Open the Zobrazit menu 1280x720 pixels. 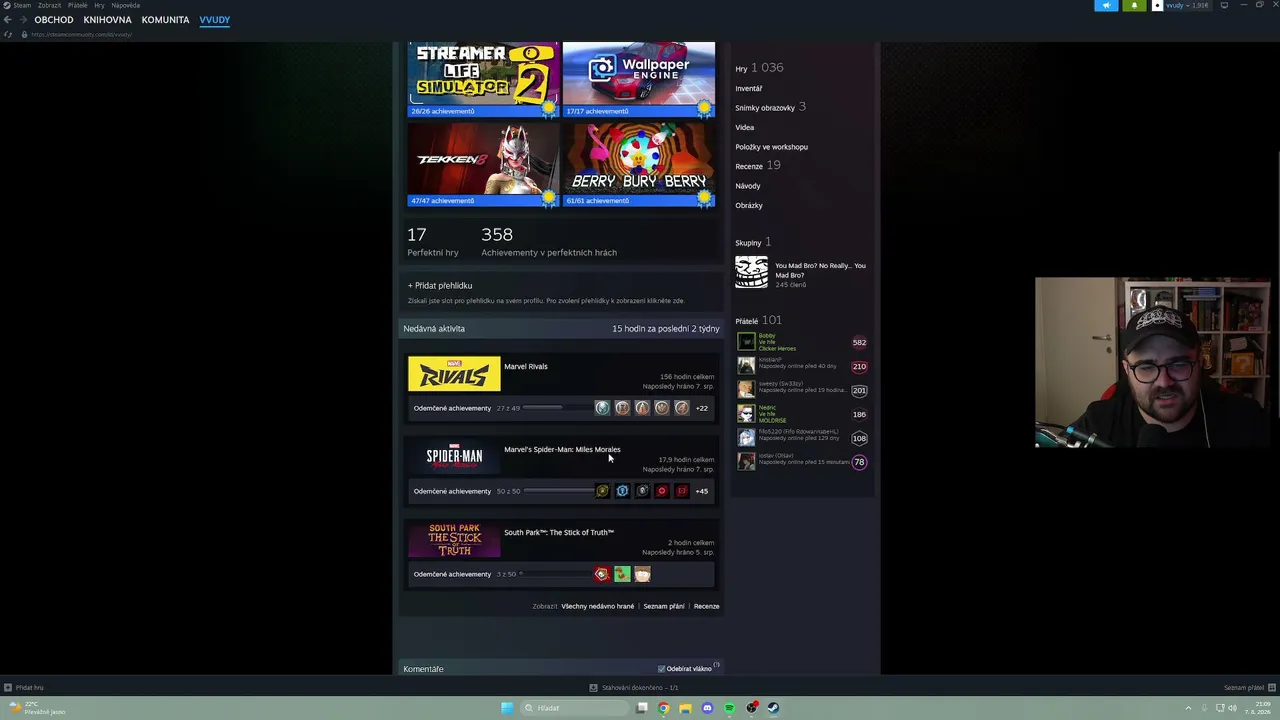point(49,5)
